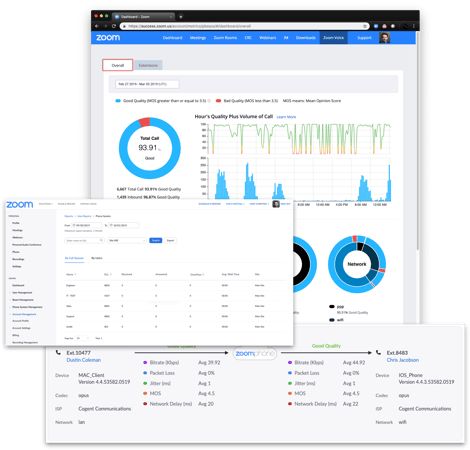The height and width of the screenshot is (450, 470).
Task: Open the Solutions dropdown in reports header
Action: [x=46, y=204]
